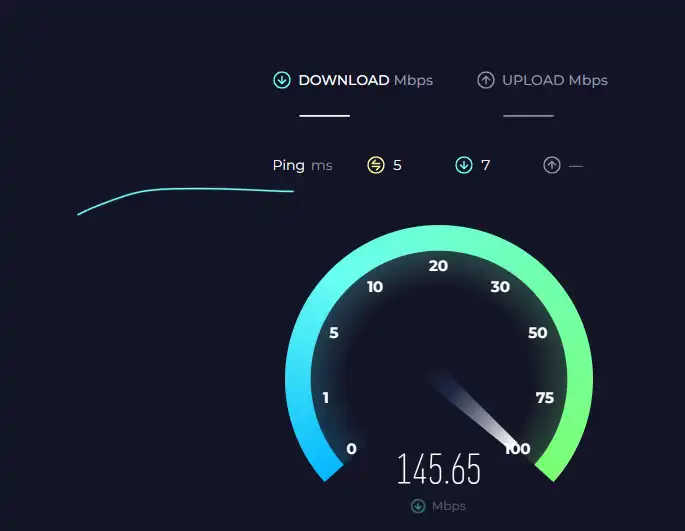Click the 100 mark on the gauge
Viewport: 685px width, 531px height.
517,449
